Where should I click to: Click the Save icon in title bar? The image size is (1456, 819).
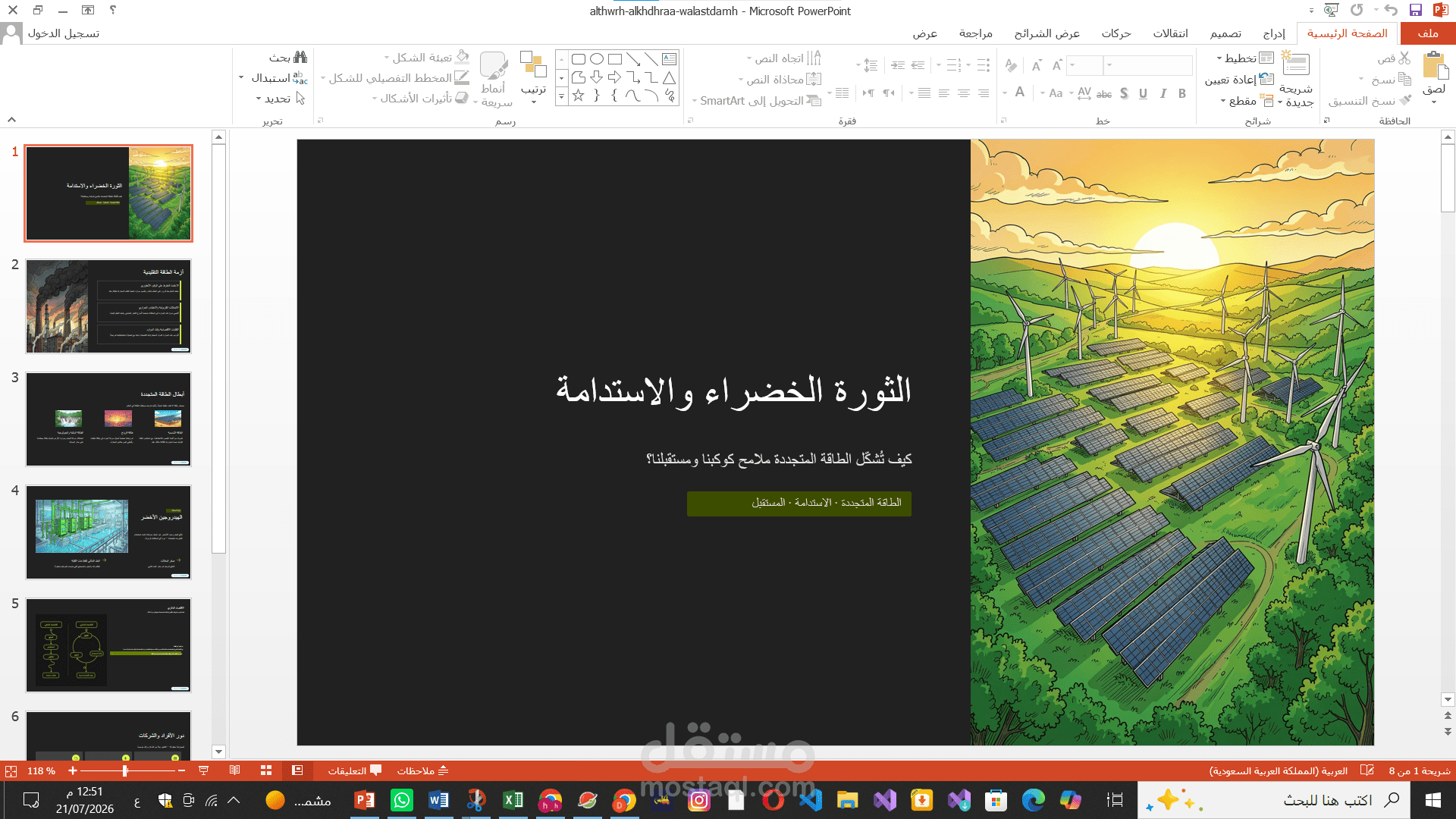point(1415,10)
